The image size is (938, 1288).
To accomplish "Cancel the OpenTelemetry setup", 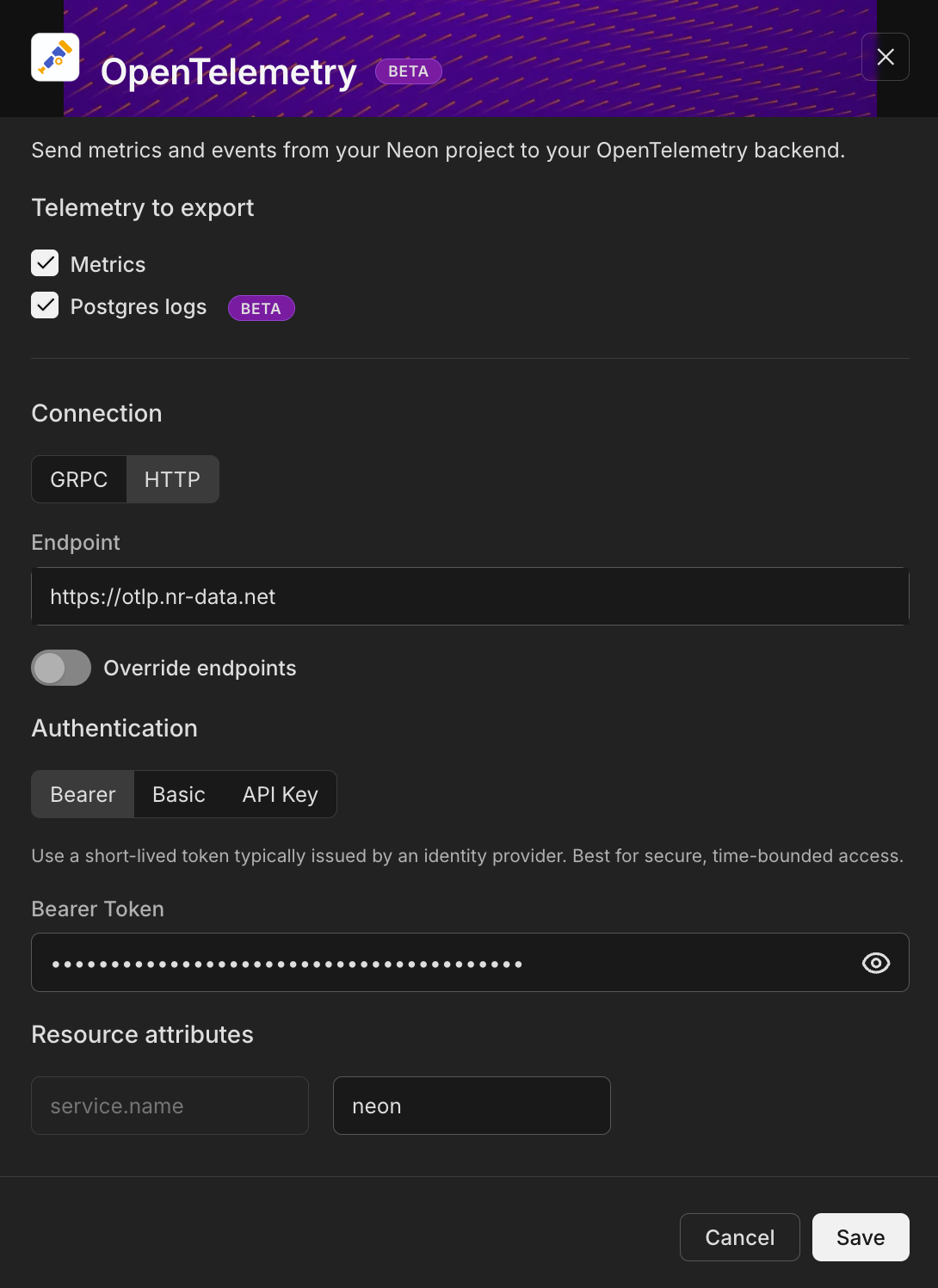I will (x=739, y=1236).
